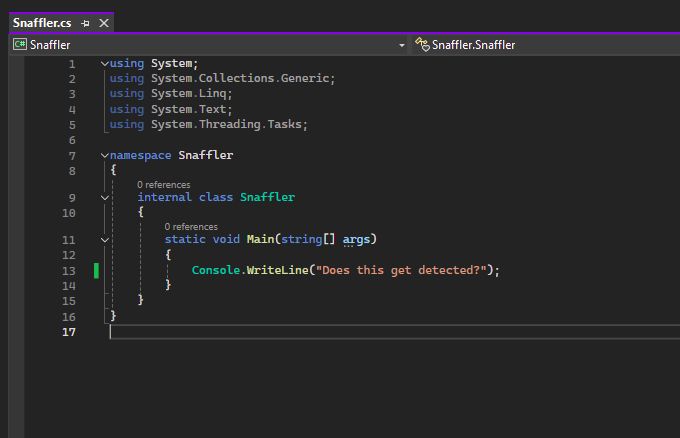The height and width of the screenshot is (438, 680).
Task: Click the C# project icon in navigation bar
Action: click(19, 45)
